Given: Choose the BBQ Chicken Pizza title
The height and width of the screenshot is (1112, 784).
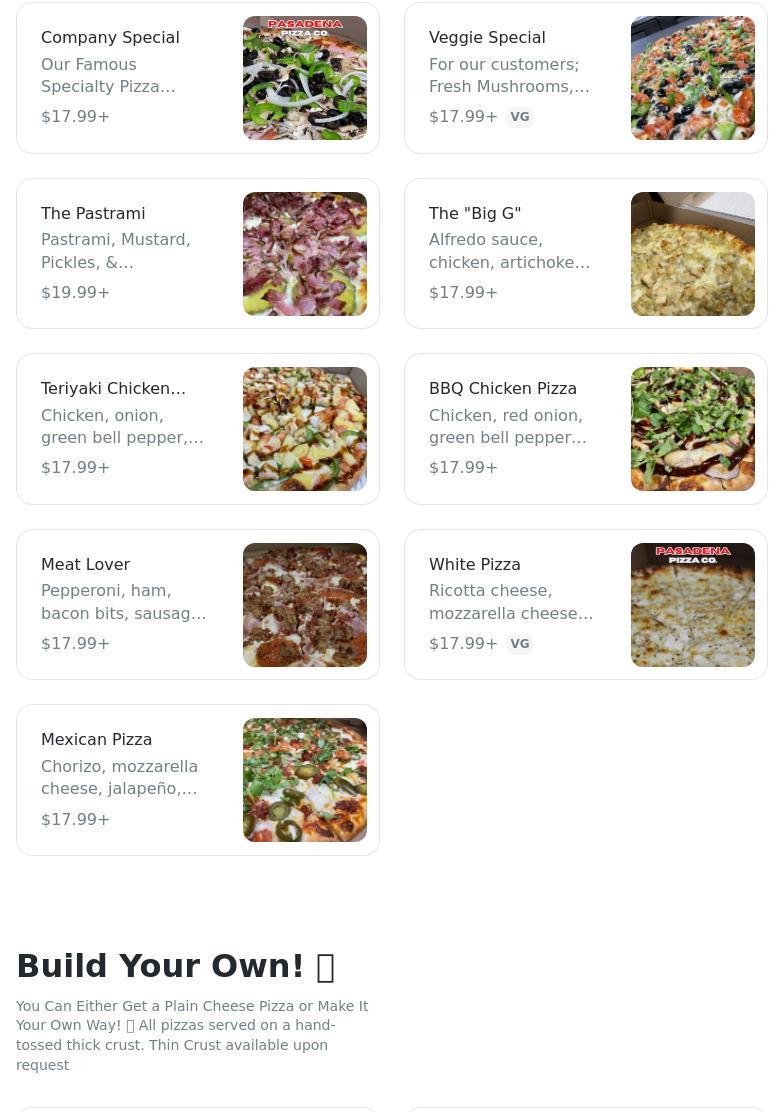Looking at the screenshot, I should point(503,388).
